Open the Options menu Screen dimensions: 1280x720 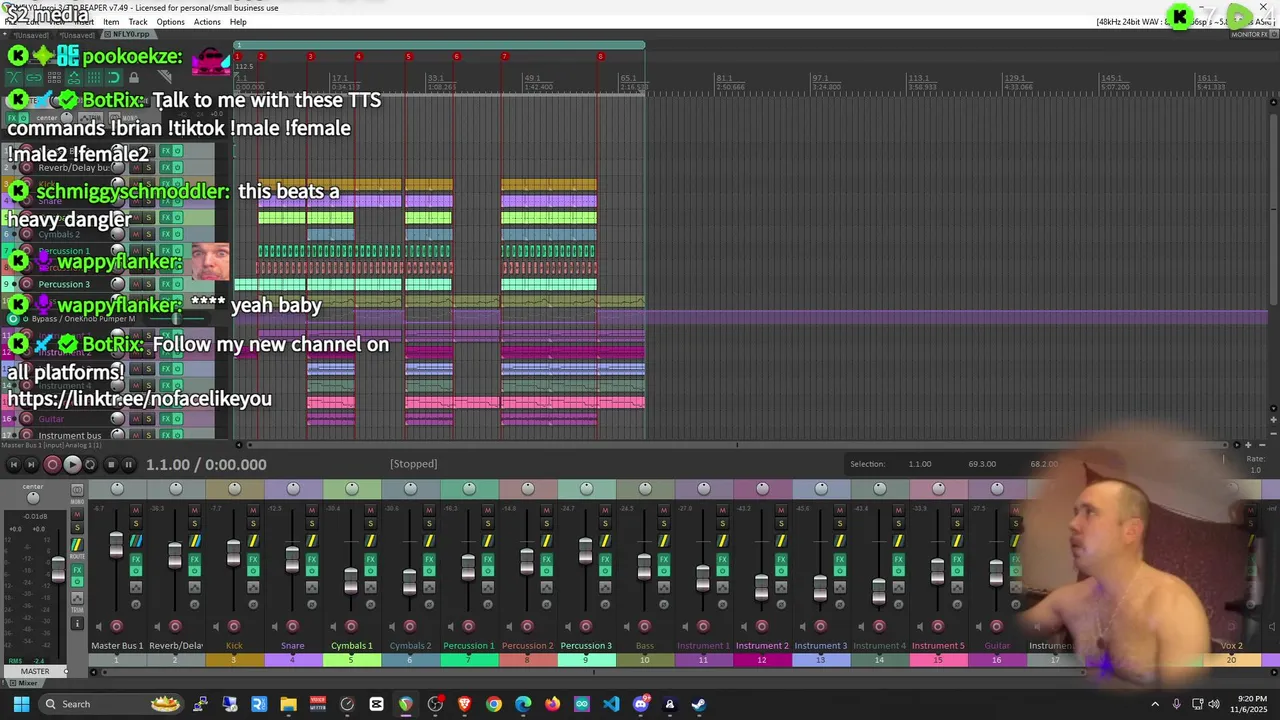(x=170, y=22)
